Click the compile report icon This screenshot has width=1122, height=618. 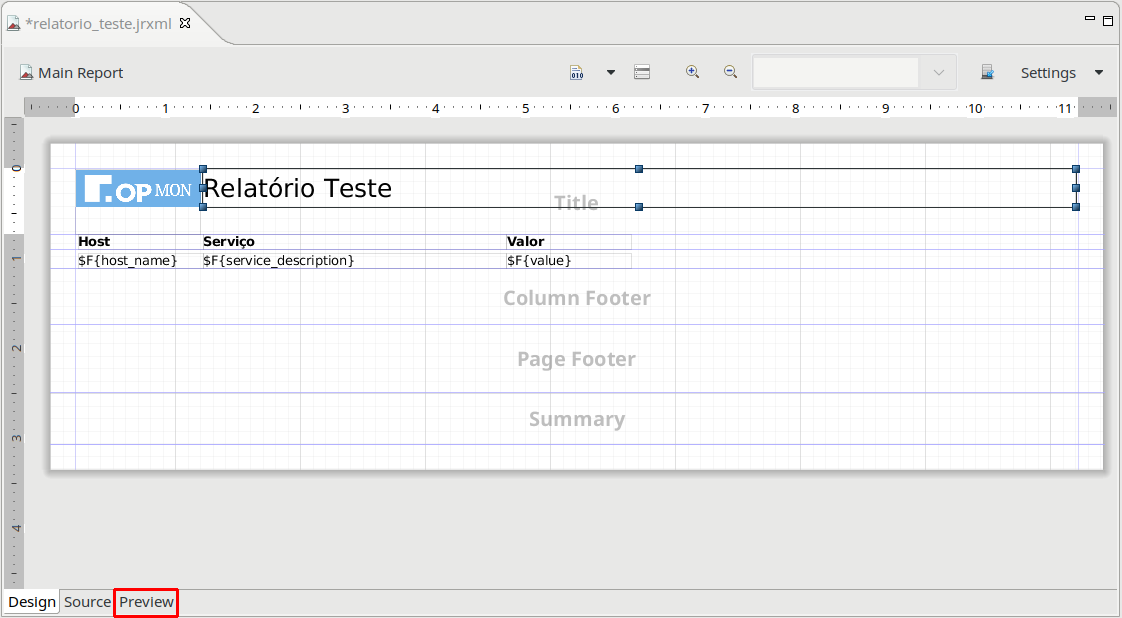click(x=577, y=73)
